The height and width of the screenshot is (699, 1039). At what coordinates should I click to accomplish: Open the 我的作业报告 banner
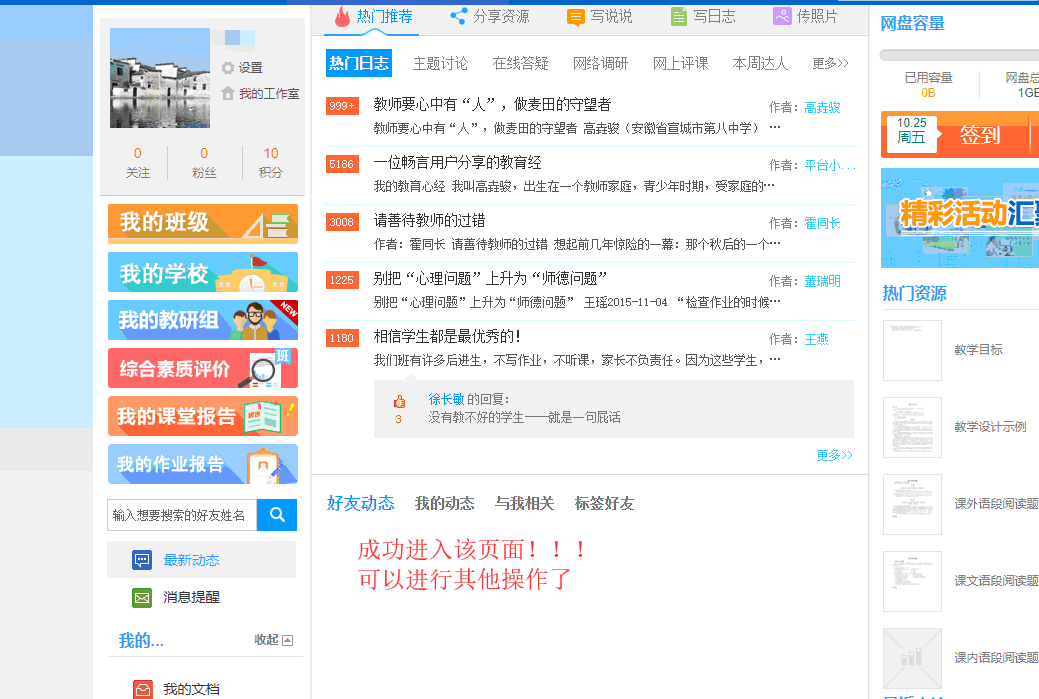(203, 464)
